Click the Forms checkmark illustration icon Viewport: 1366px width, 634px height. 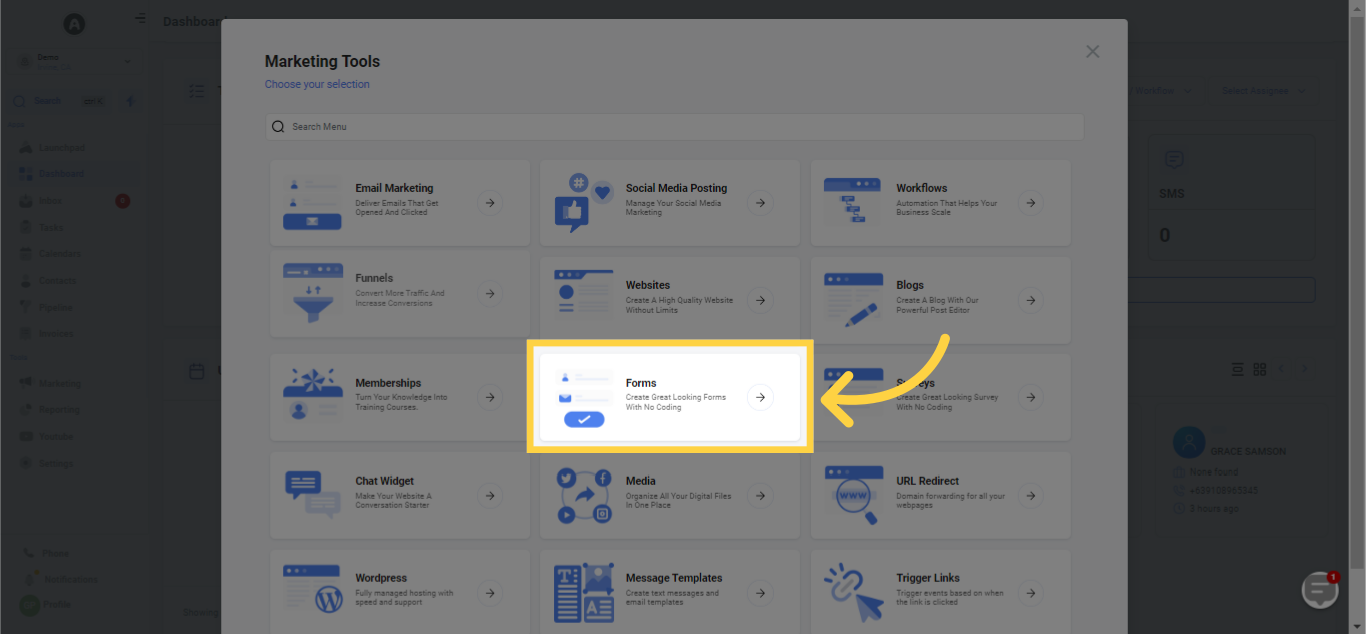click(x=584, y=398)
